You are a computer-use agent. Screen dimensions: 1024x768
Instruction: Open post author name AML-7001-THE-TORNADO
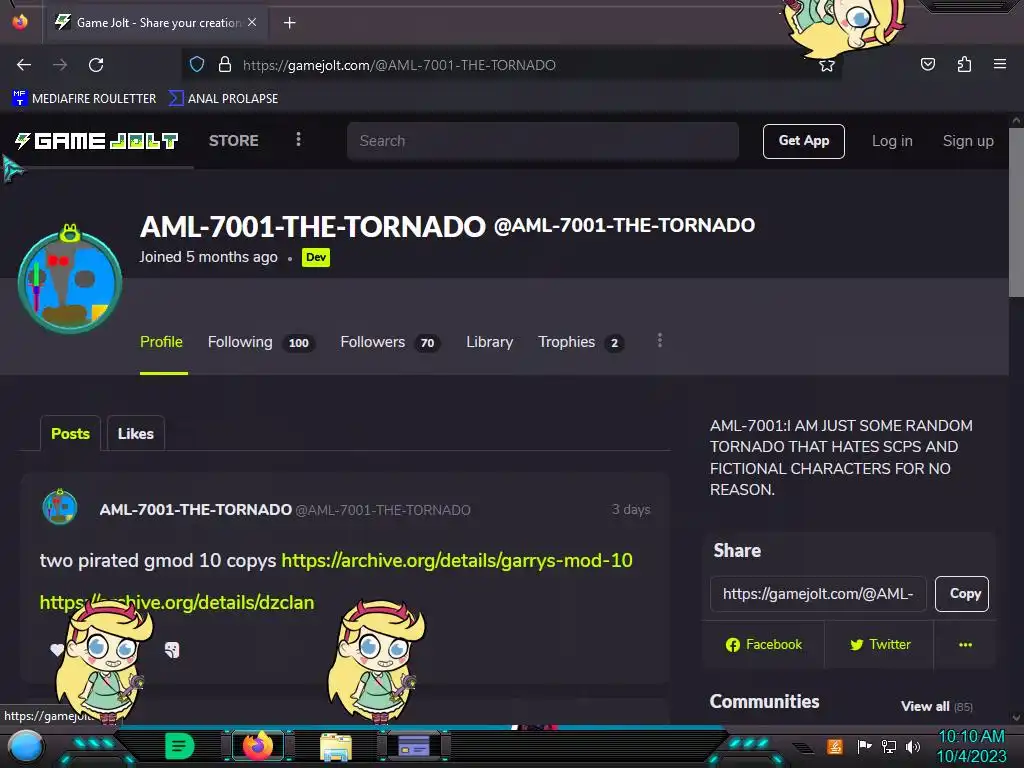tap(195, 509)
